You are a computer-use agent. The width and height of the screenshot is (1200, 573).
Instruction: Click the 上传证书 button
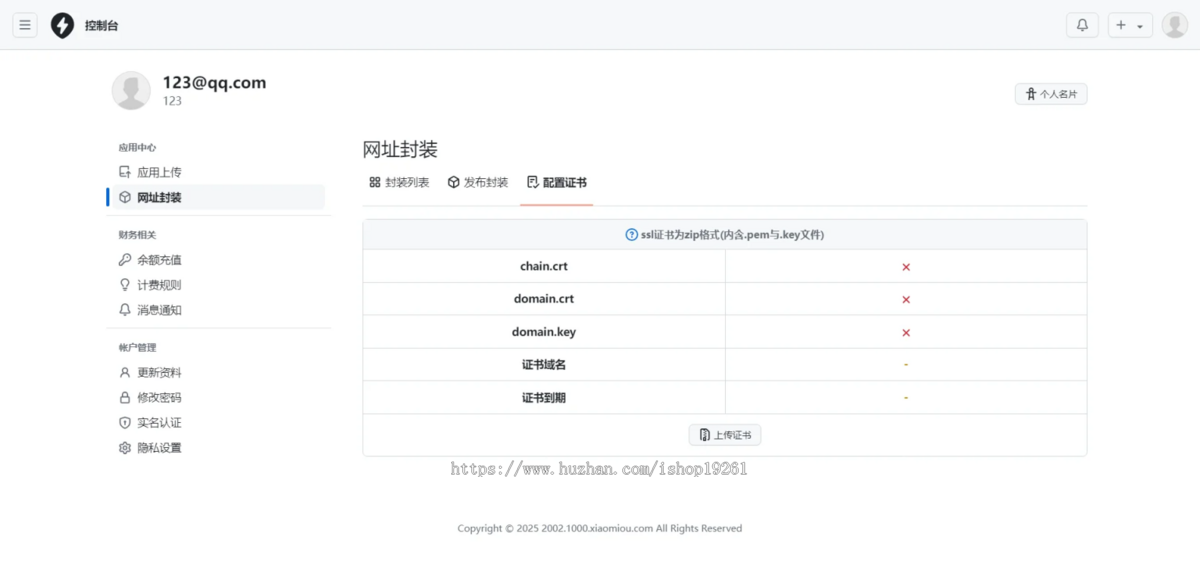pos(725,435)
